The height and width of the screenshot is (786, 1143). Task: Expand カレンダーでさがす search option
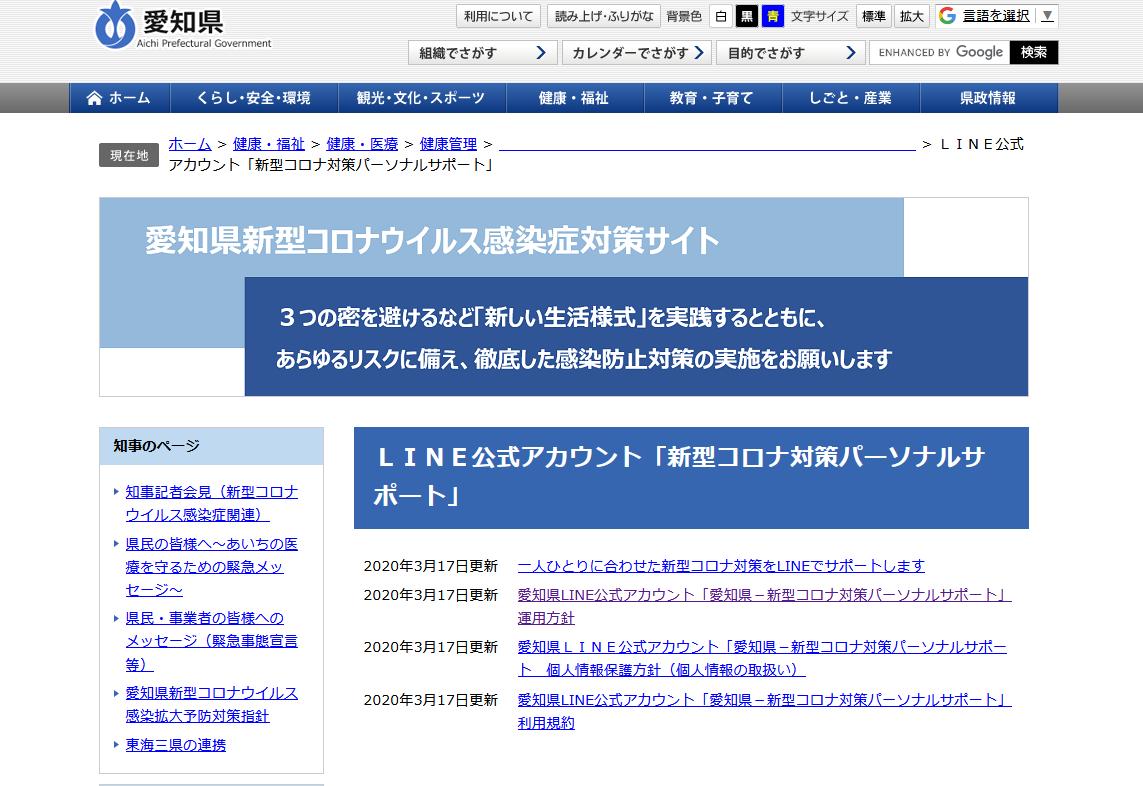pos(636,53)
